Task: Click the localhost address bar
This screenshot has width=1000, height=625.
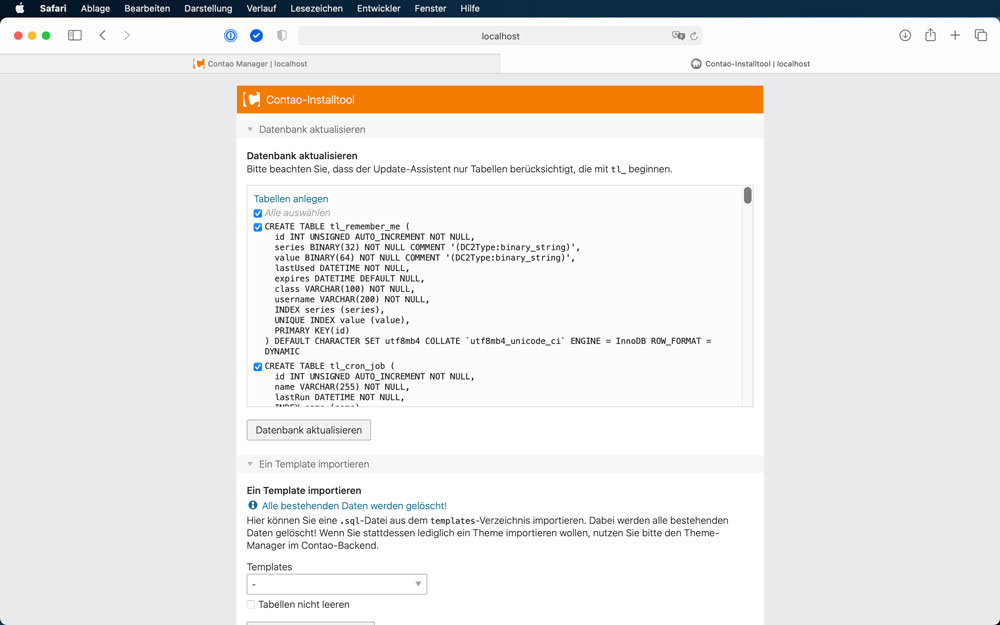Action: click(500, 36)
